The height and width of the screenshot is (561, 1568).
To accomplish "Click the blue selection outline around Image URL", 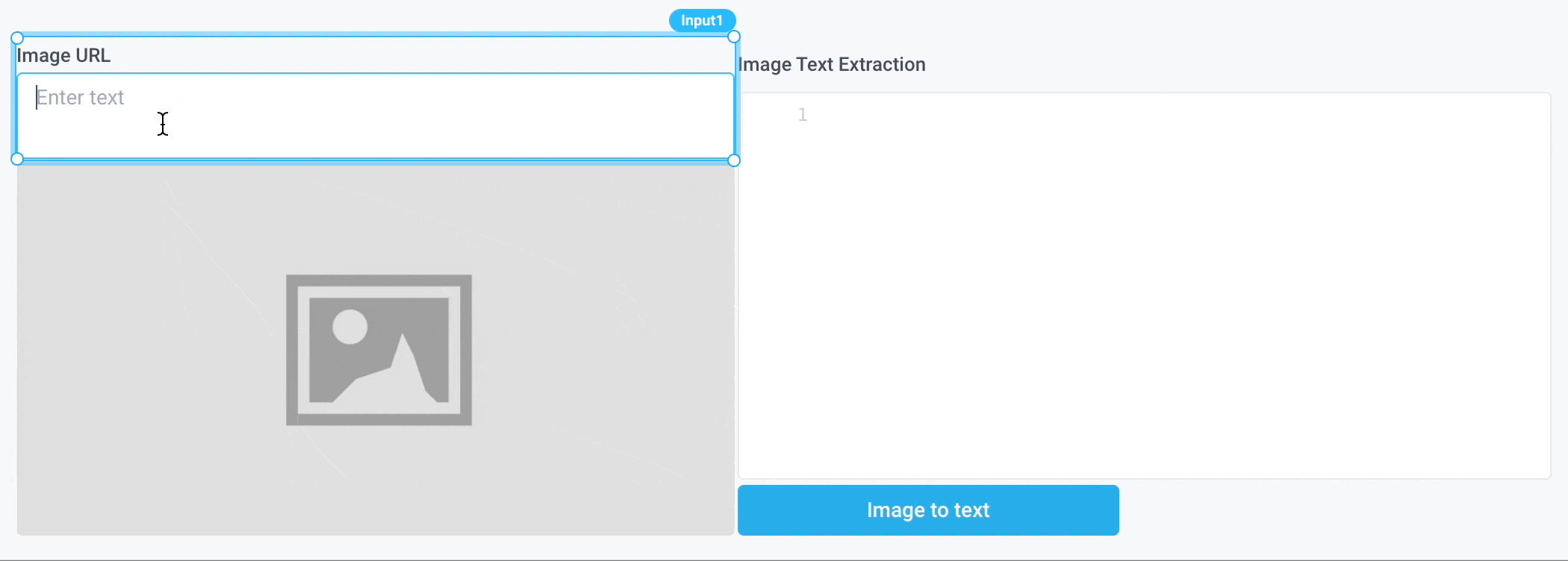I will (x=16, y=97).
